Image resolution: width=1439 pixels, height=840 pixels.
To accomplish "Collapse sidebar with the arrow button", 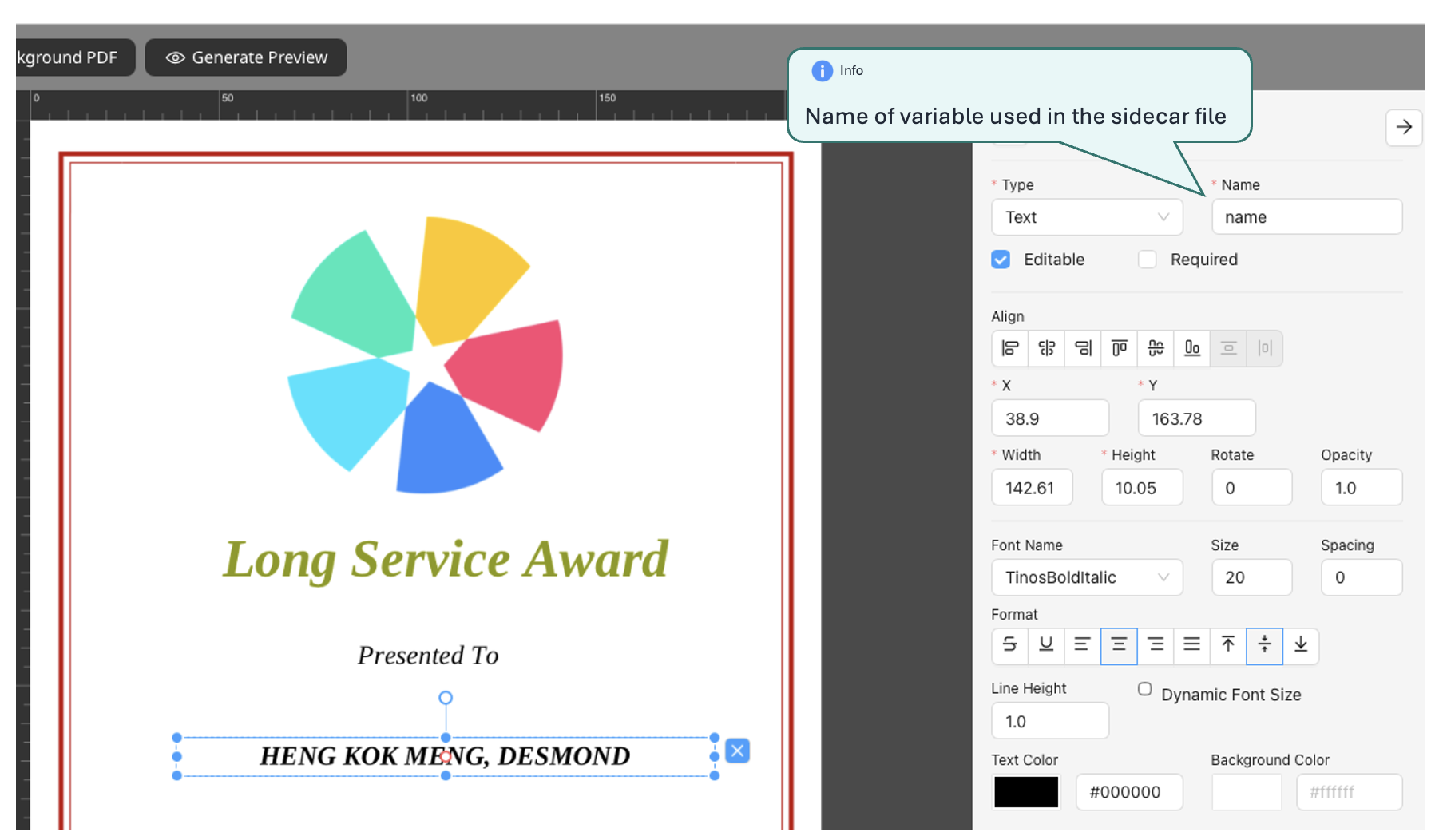I will click(1404, 128).
